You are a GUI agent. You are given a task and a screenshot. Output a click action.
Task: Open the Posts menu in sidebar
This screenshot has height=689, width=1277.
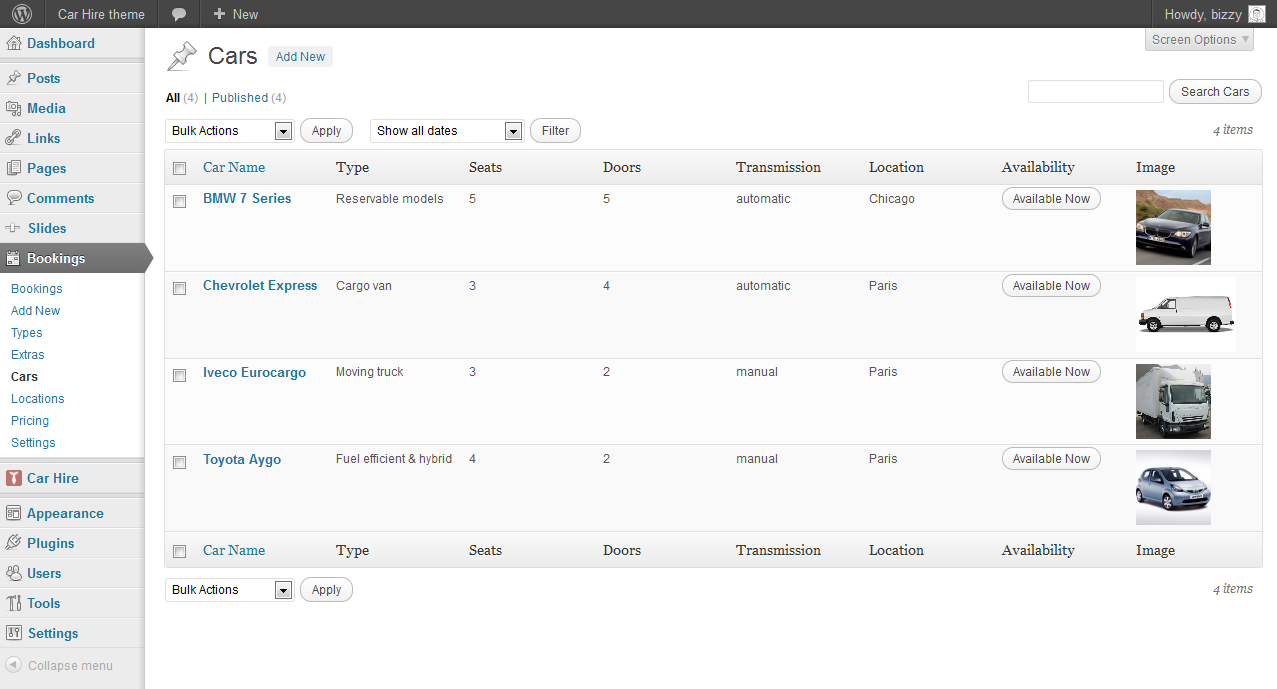click(x=43, y=78)
